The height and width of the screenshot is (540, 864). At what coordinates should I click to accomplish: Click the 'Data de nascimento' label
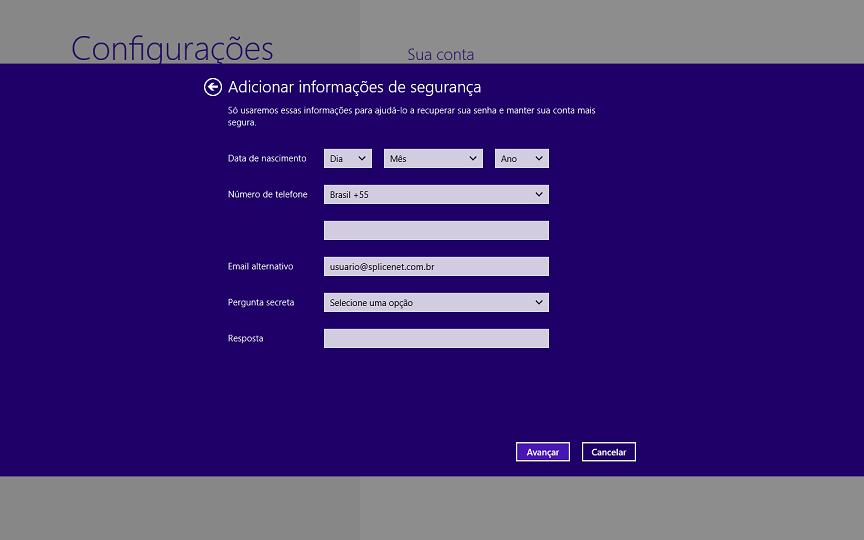coord(267,158)
